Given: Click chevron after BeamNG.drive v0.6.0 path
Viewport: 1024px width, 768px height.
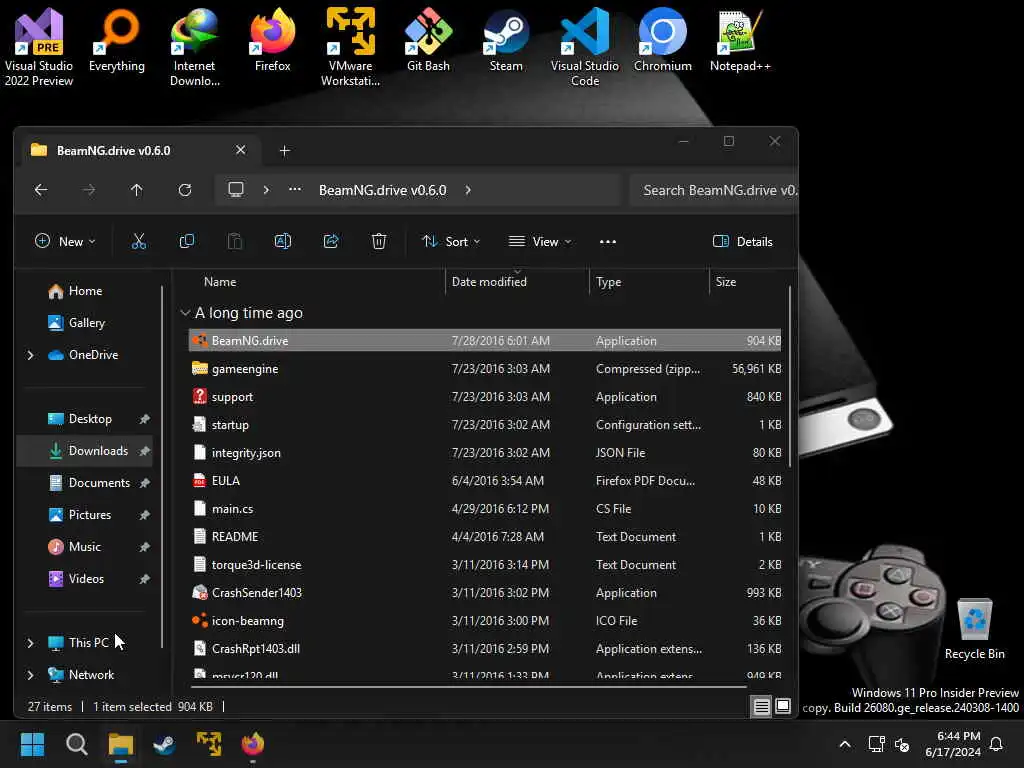Looking at the screenshot, I should click(x=468, y=190).
